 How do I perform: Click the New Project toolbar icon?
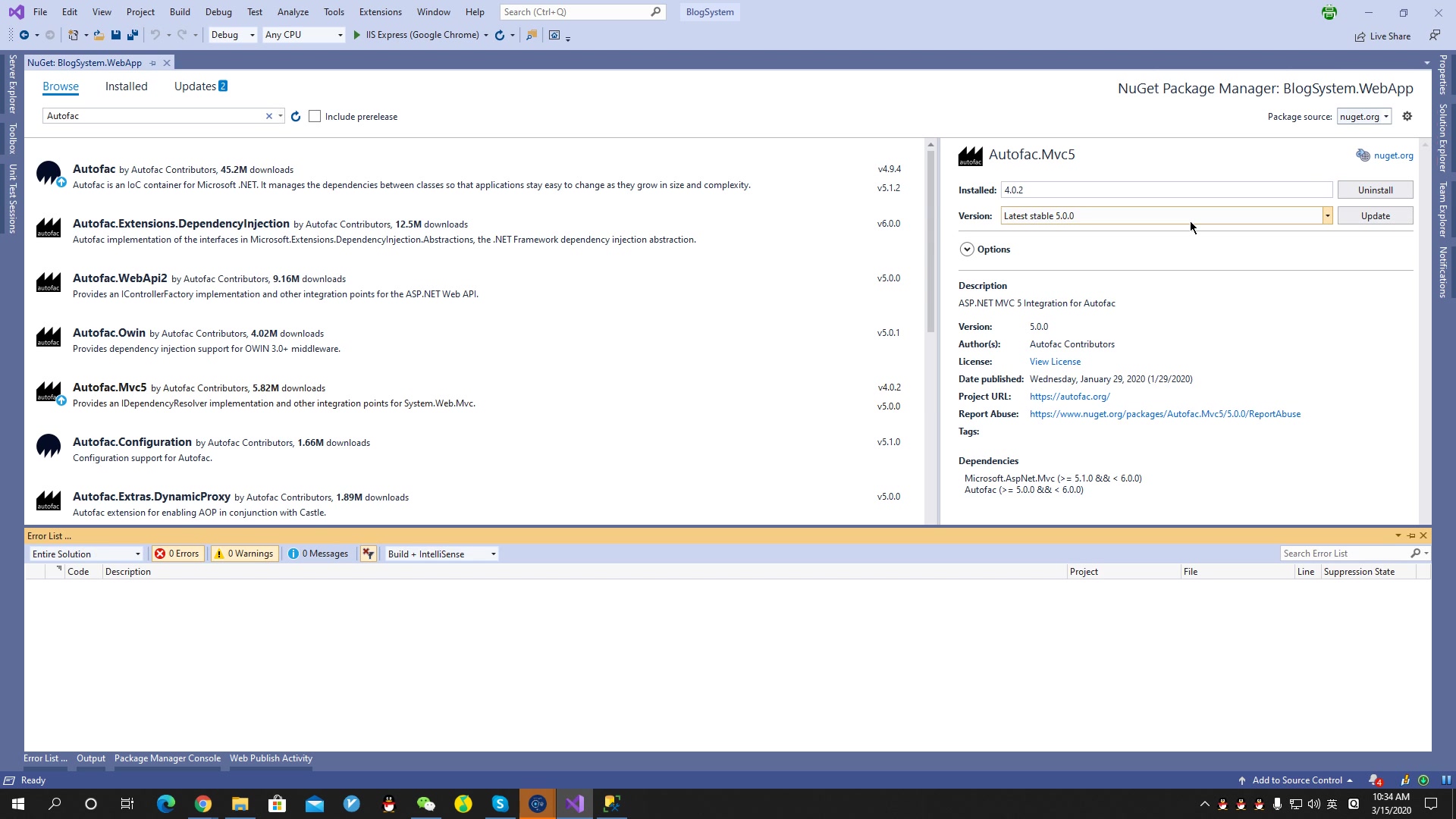coord(73,35)
